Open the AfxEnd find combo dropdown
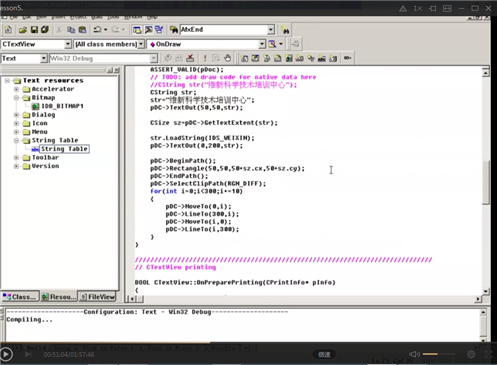The width and height of the screenshot is (497, 365). tap(271, 30)
